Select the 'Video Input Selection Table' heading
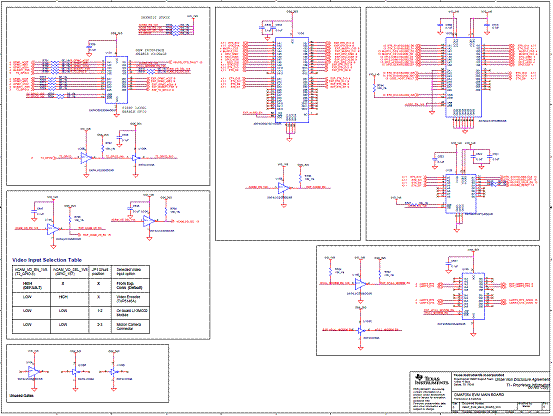 tap(47, 260)
